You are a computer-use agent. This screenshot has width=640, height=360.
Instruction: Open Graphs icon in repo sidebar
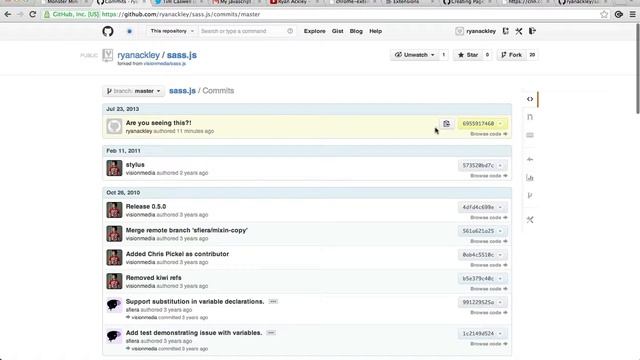click(x=530, y=178)
